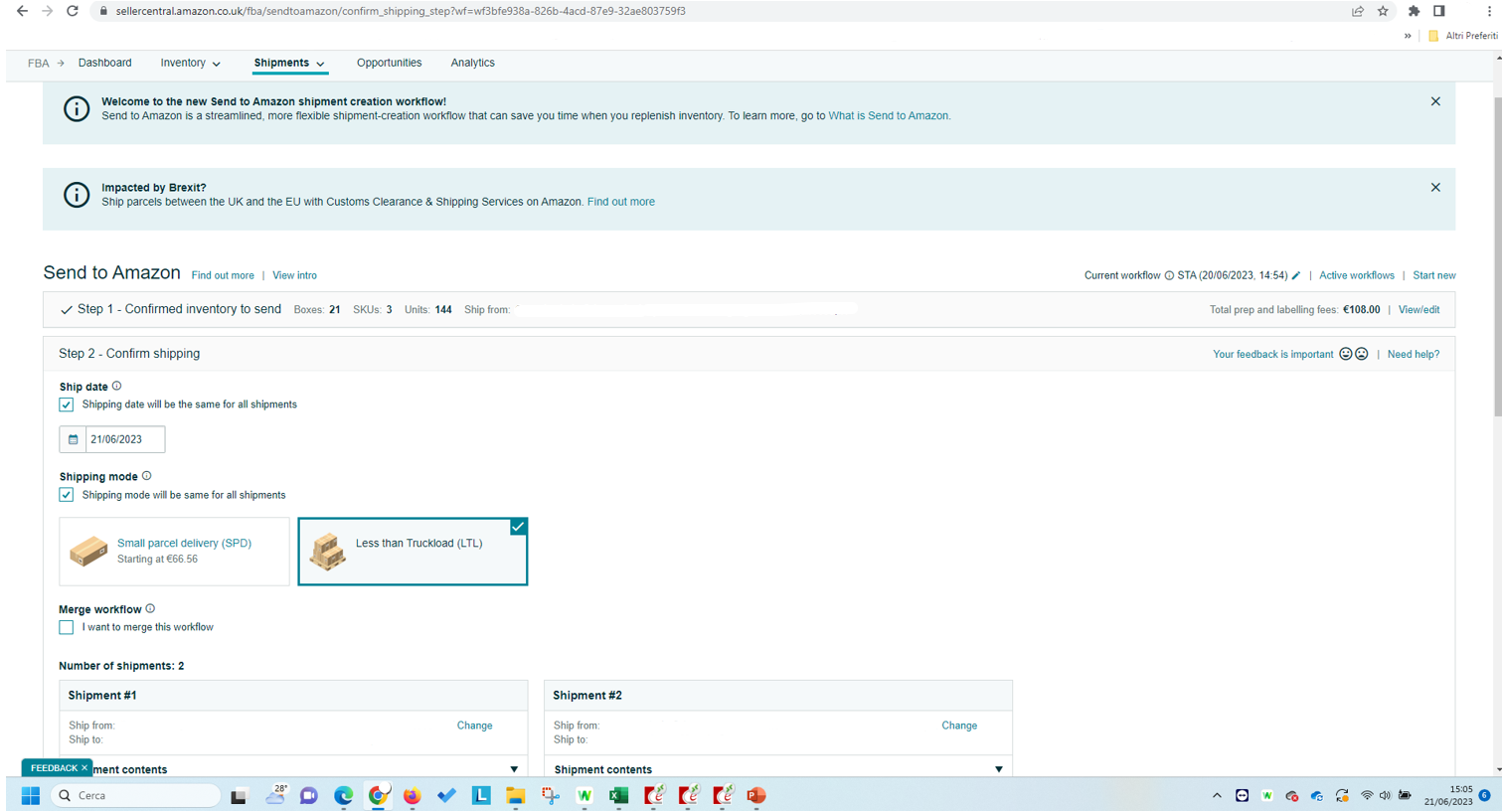Show hidden system tray icons
Screen dimensions: 1502x812
(x=1217, y=795)
